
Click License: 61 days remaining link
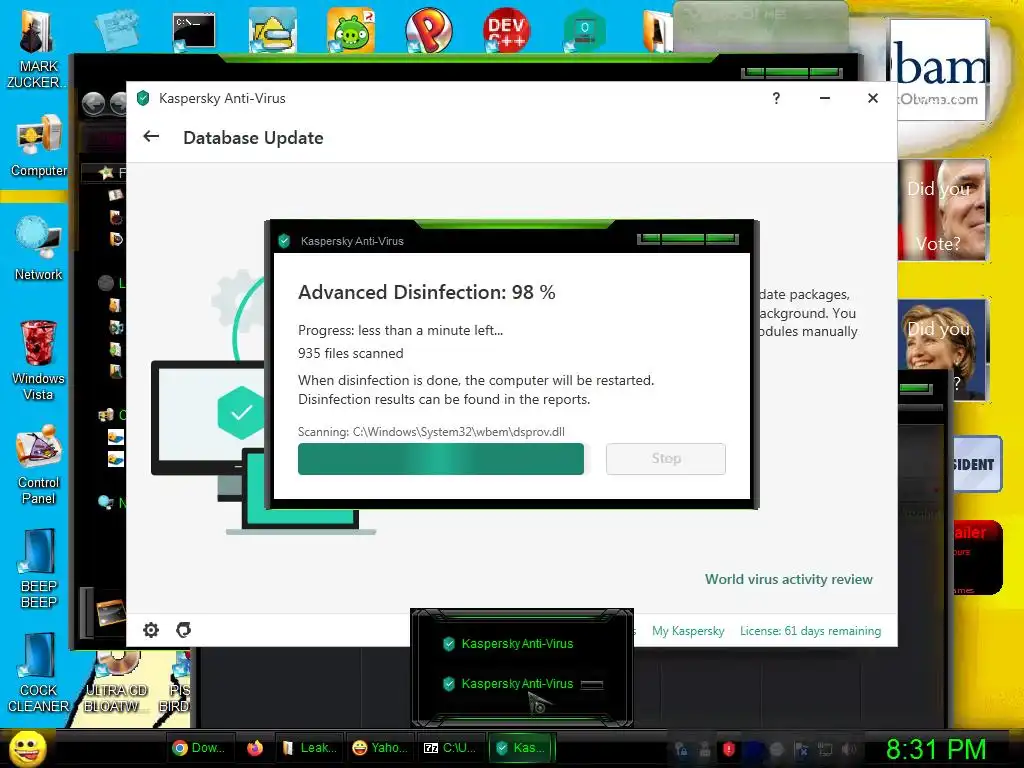810,631
